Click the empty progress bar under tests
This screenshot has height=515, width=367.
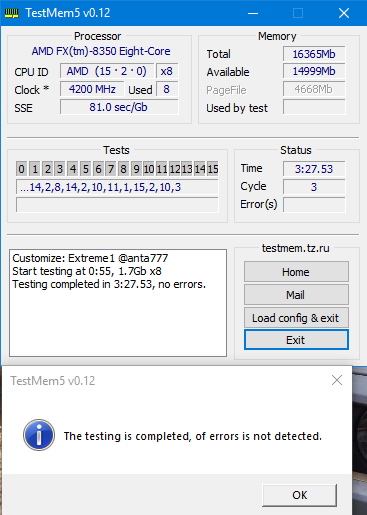point(117,205)
